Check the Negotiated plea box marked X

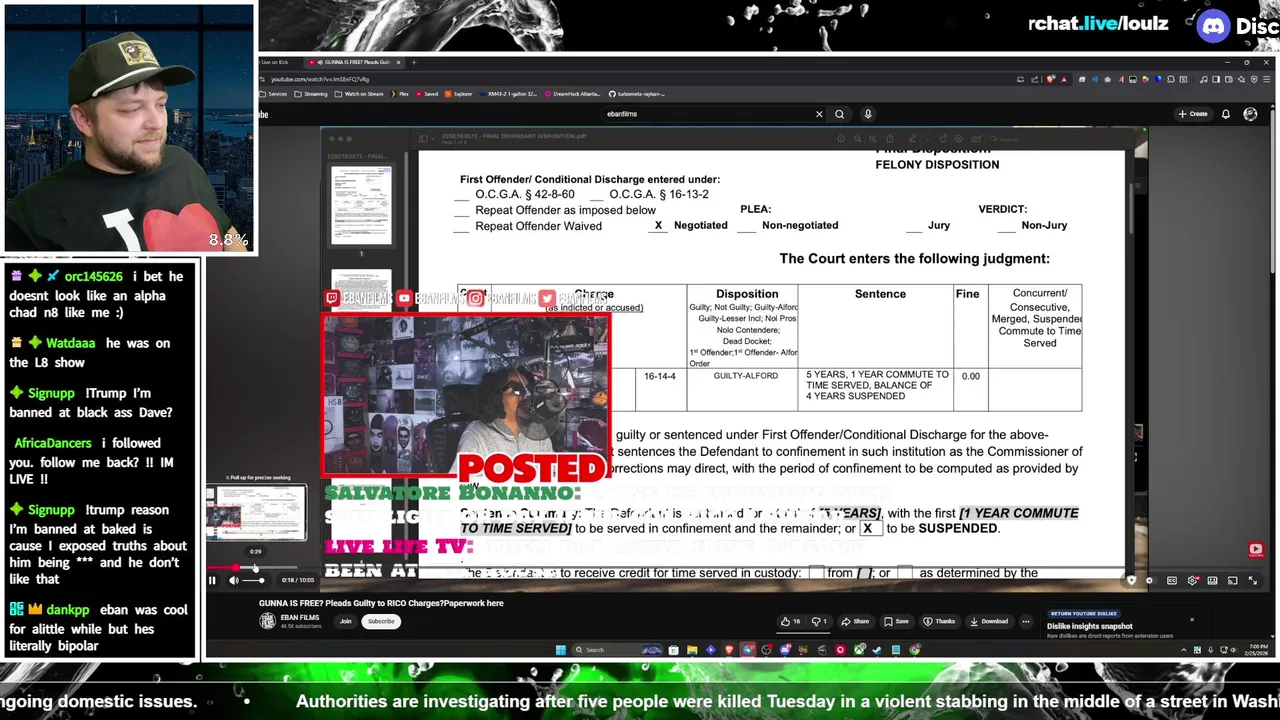[x=658, y=225]
